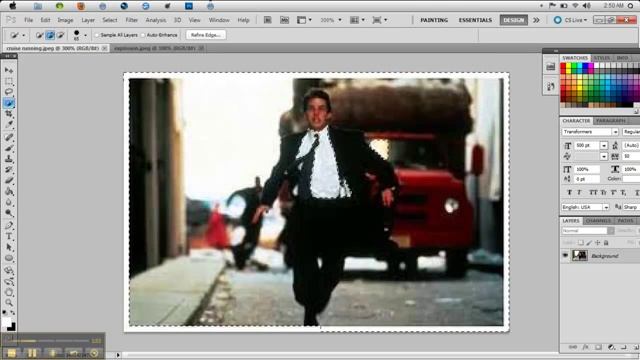Select the Eraser tool
The height and width of the screenshot is (360, 640).
9,180
